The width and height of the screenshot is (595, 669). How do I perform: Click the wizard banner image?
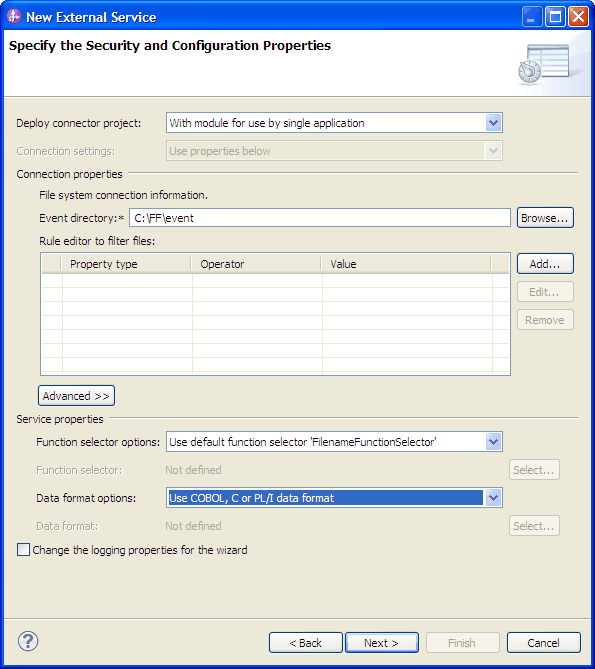click(x=548, y=65)
